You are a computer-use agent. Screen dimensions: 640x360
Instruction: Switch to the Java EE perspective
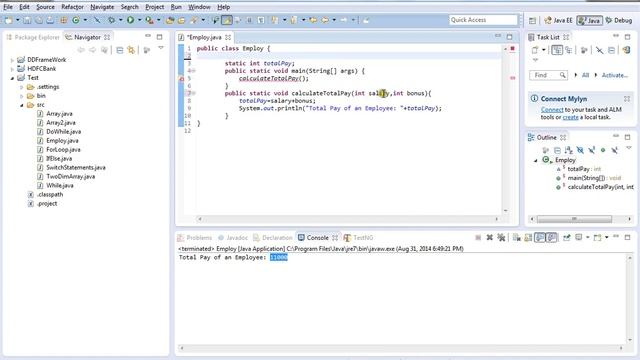[x=558, y=20]
